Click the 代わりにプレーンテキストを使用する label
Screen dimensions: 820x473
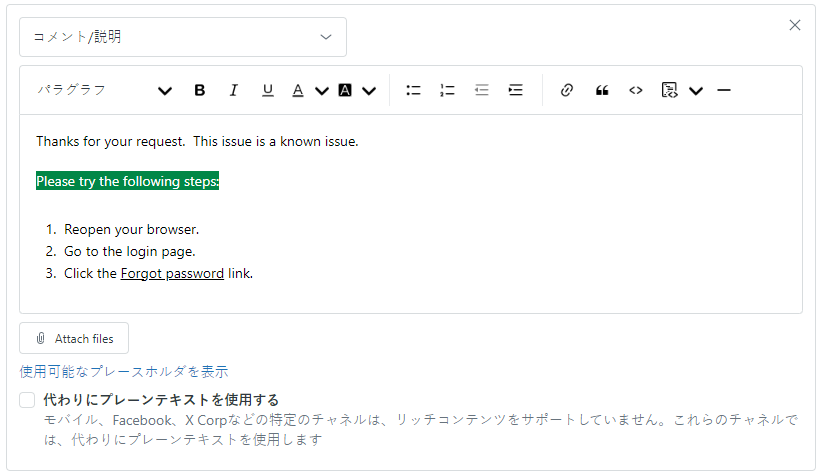[x=161, y=400]
